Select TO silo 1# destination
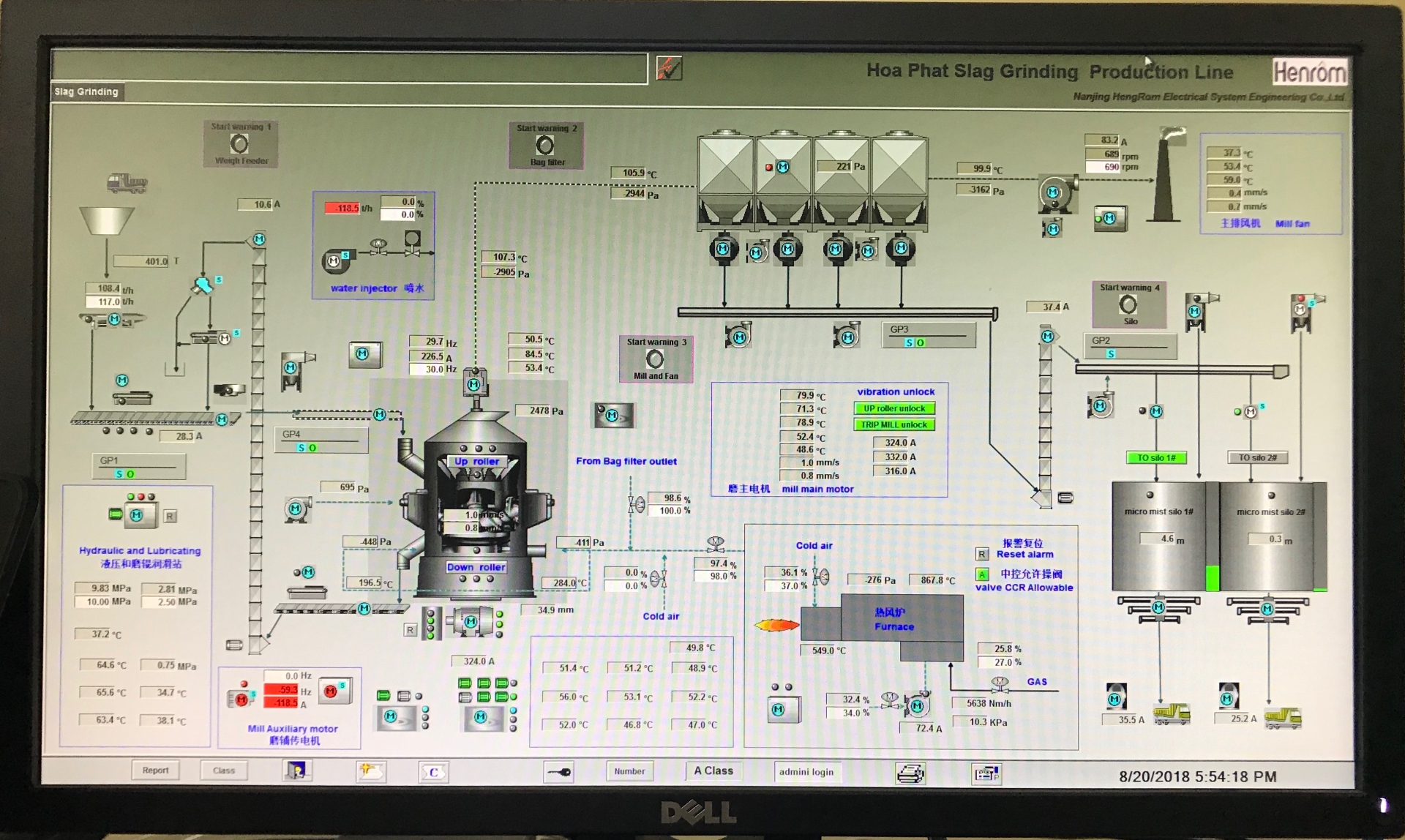 1156,458
